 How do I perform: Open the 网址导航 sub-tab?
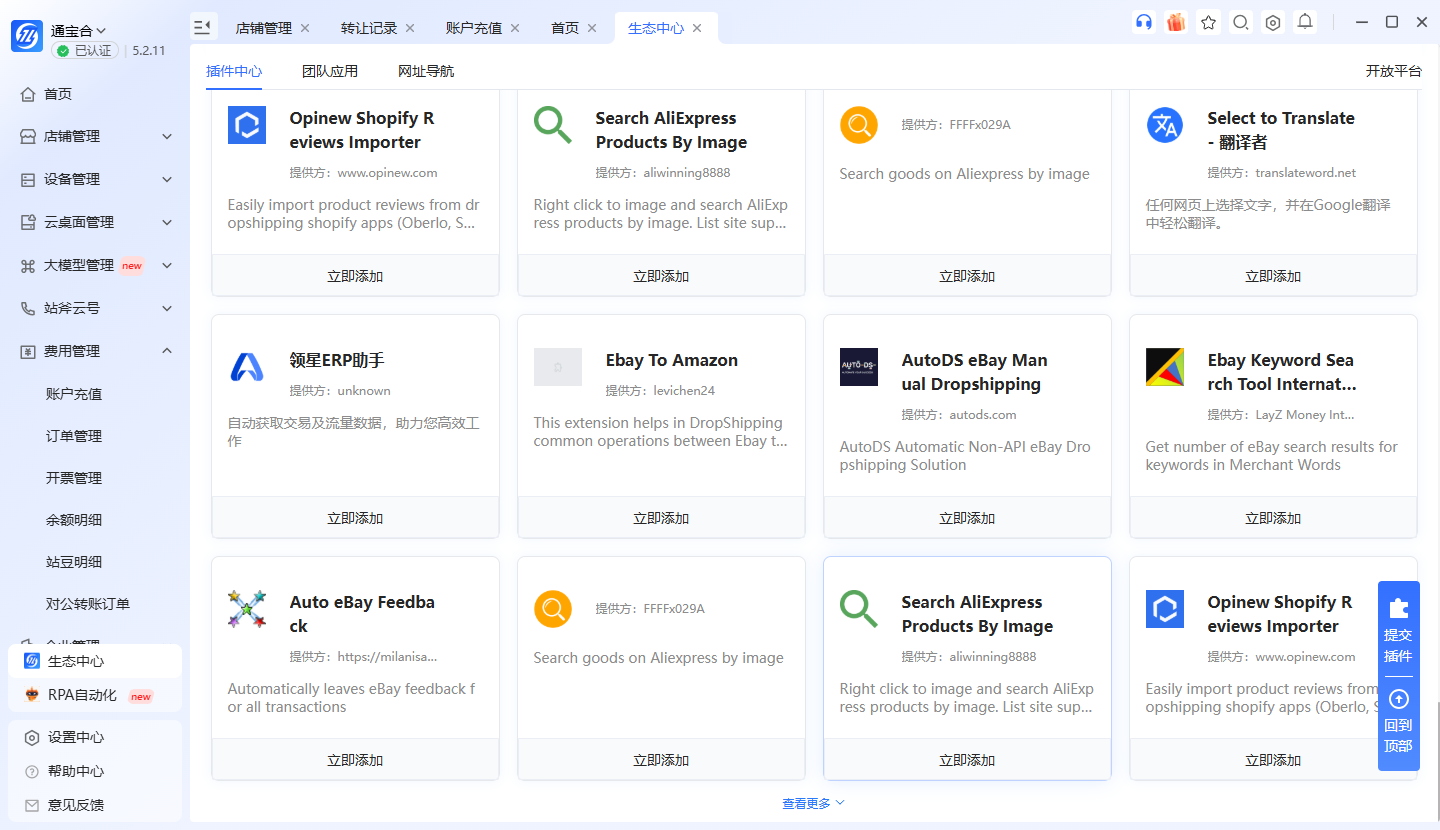(426, 71)
